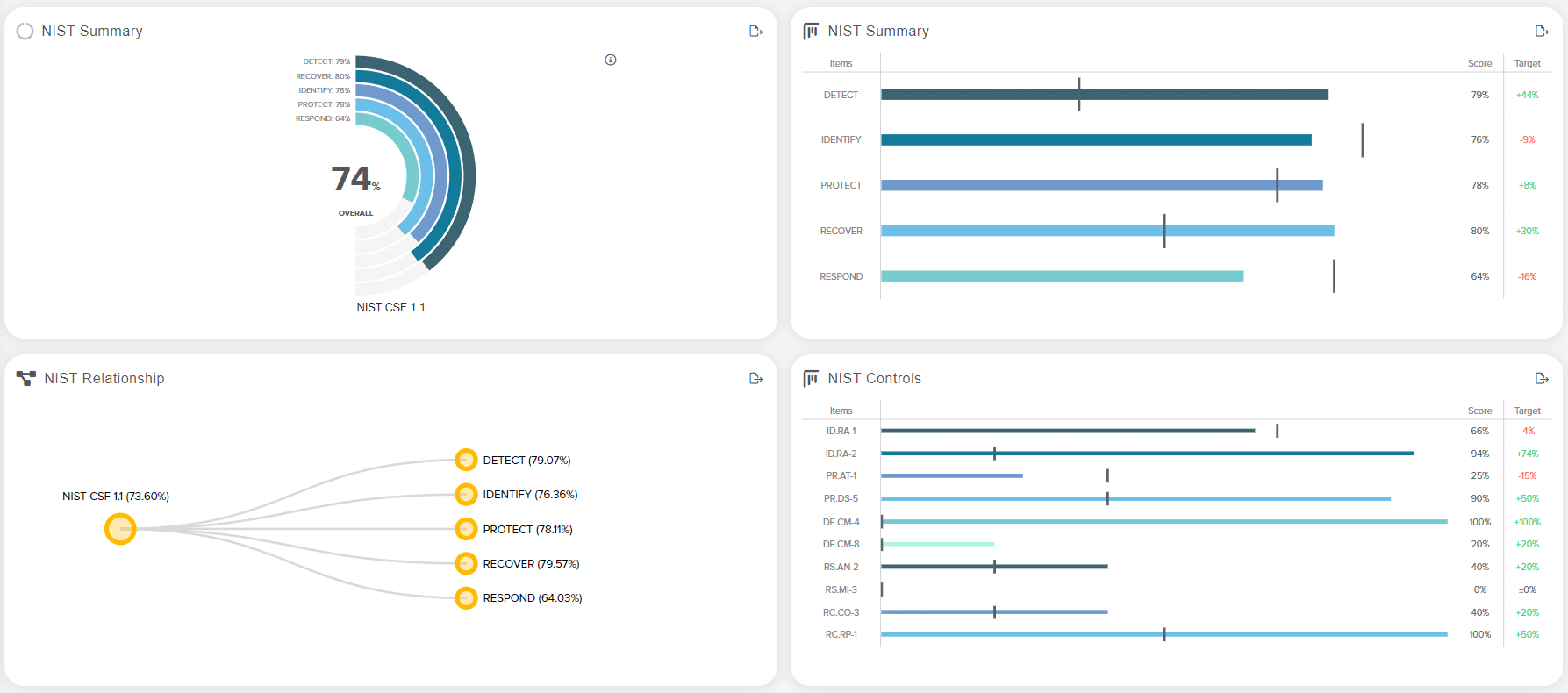Screen dimensions: 1568x693
Task: Click the ID.RA-2 control row label
Action: click(x=841, y=454)
